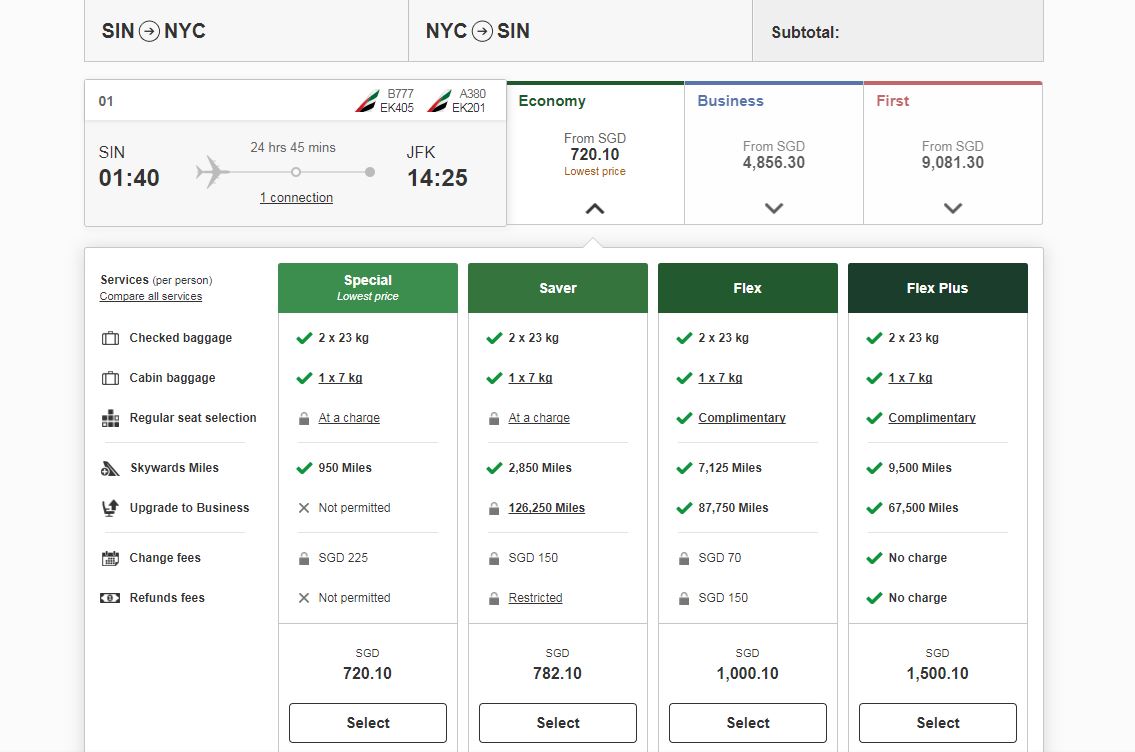Open the Compare all services link

point(151,297)
